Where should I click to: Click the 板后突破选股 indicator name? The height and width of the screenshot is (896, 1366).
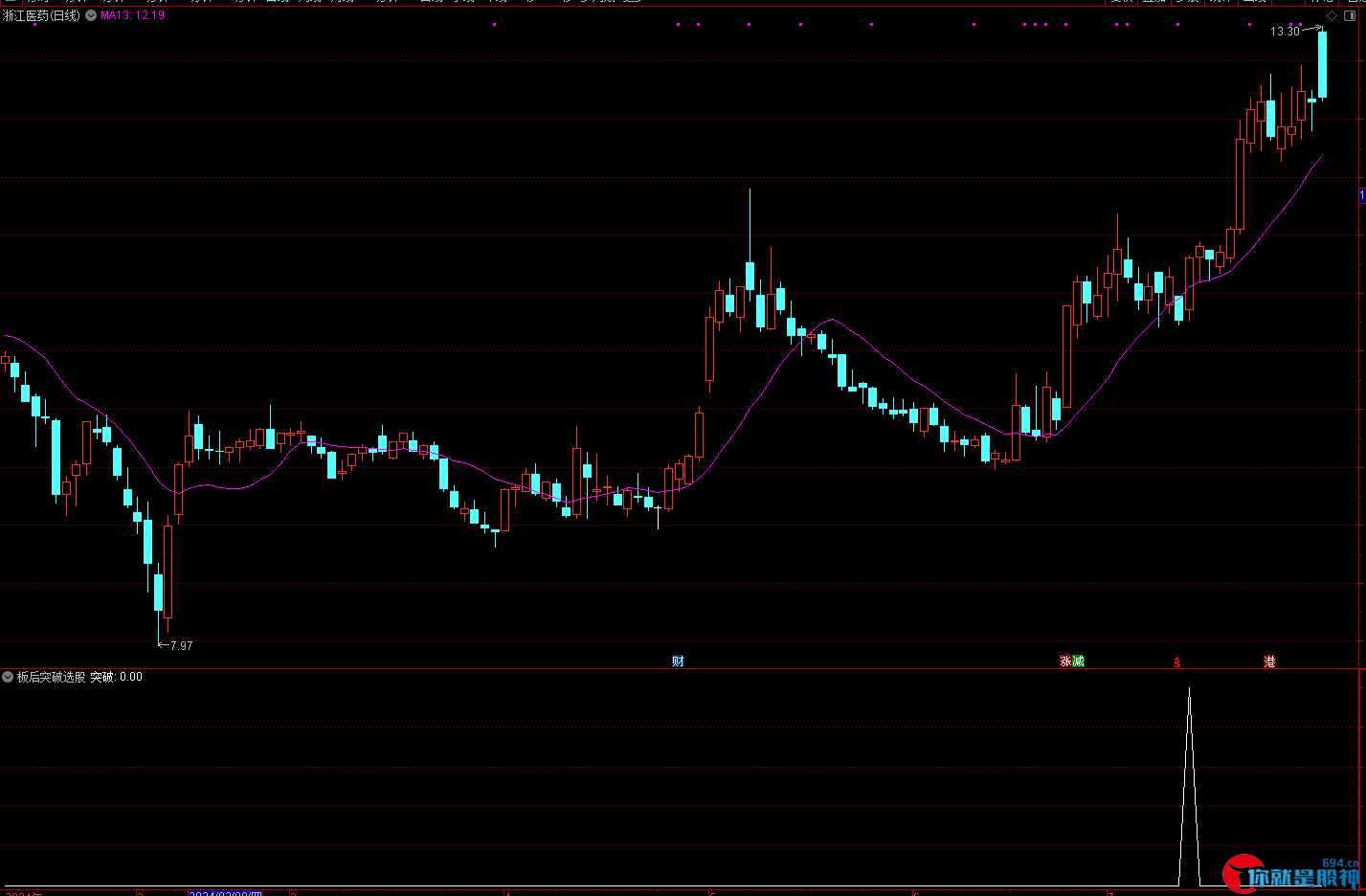(x=51, y=677)
